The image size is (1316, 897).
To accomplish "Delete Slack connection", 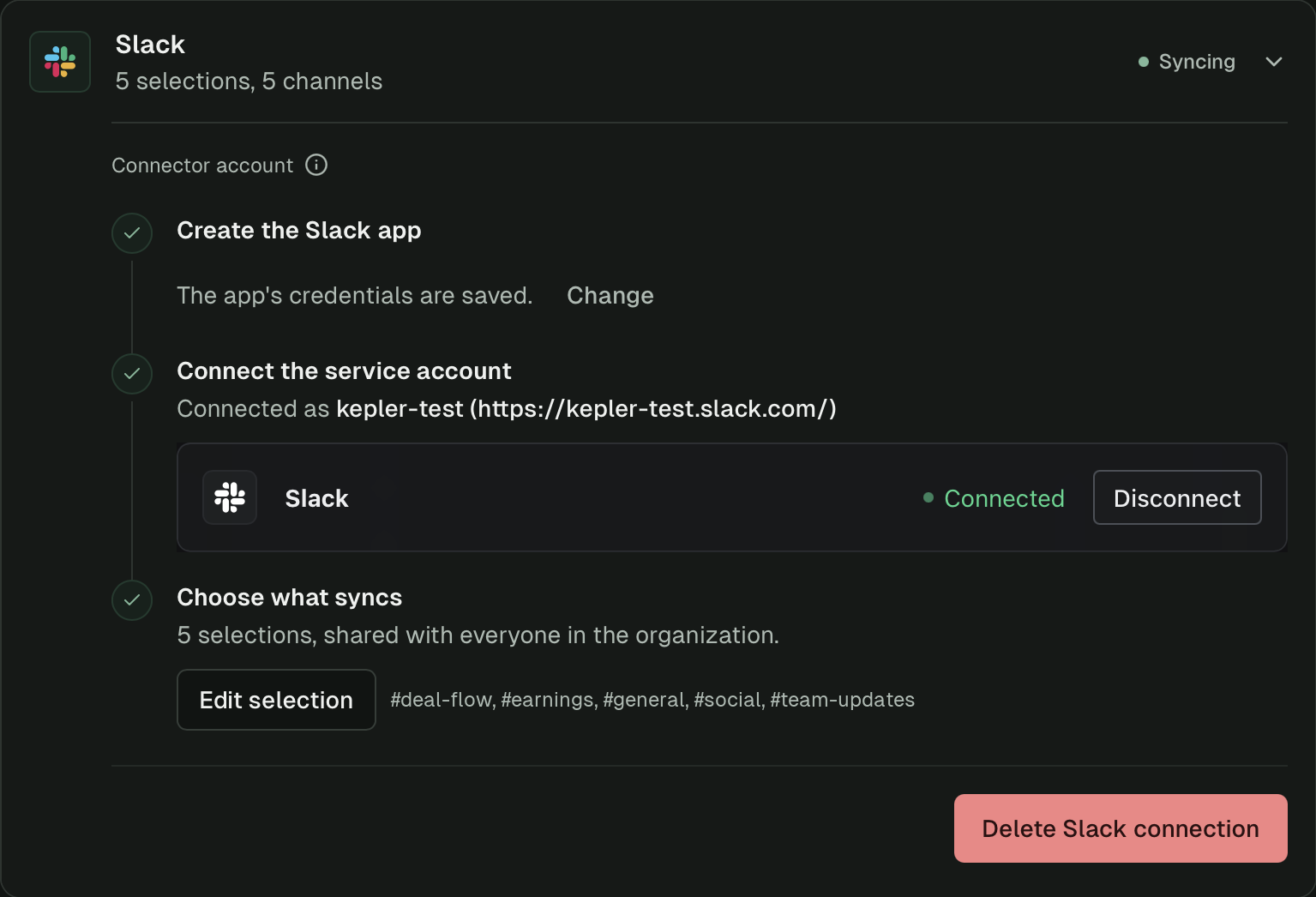I will pyautogui.click(x=1121, y=828).
